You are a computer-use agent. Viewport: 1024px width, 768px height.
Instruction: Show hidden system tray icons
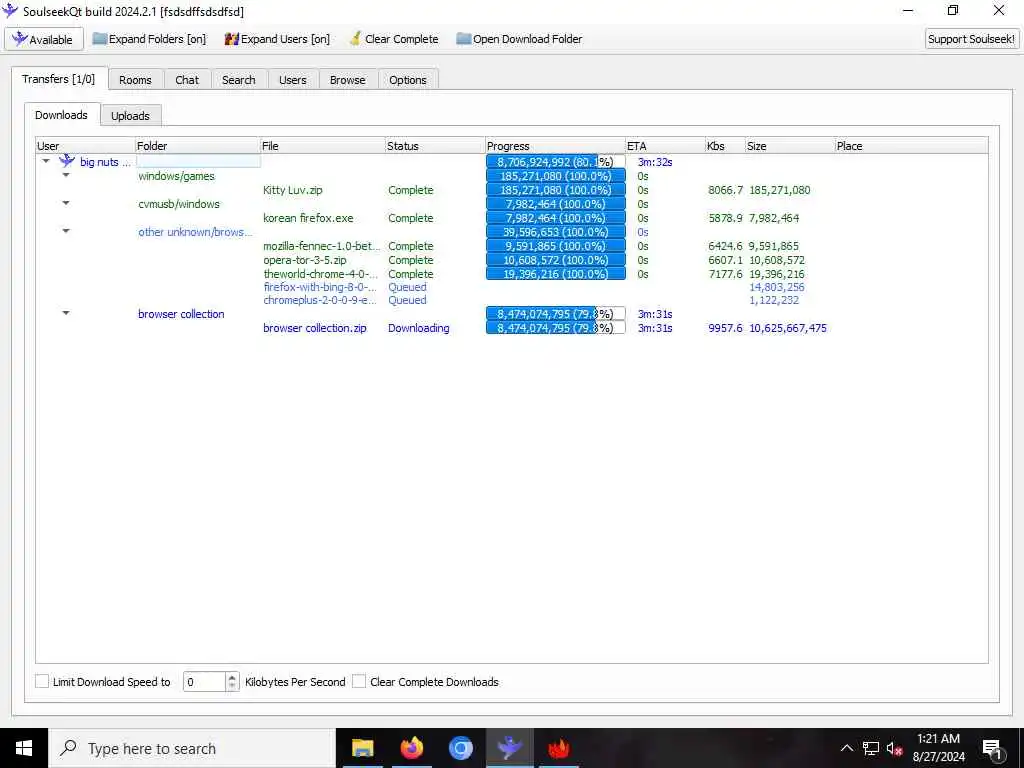coord(846,748)
